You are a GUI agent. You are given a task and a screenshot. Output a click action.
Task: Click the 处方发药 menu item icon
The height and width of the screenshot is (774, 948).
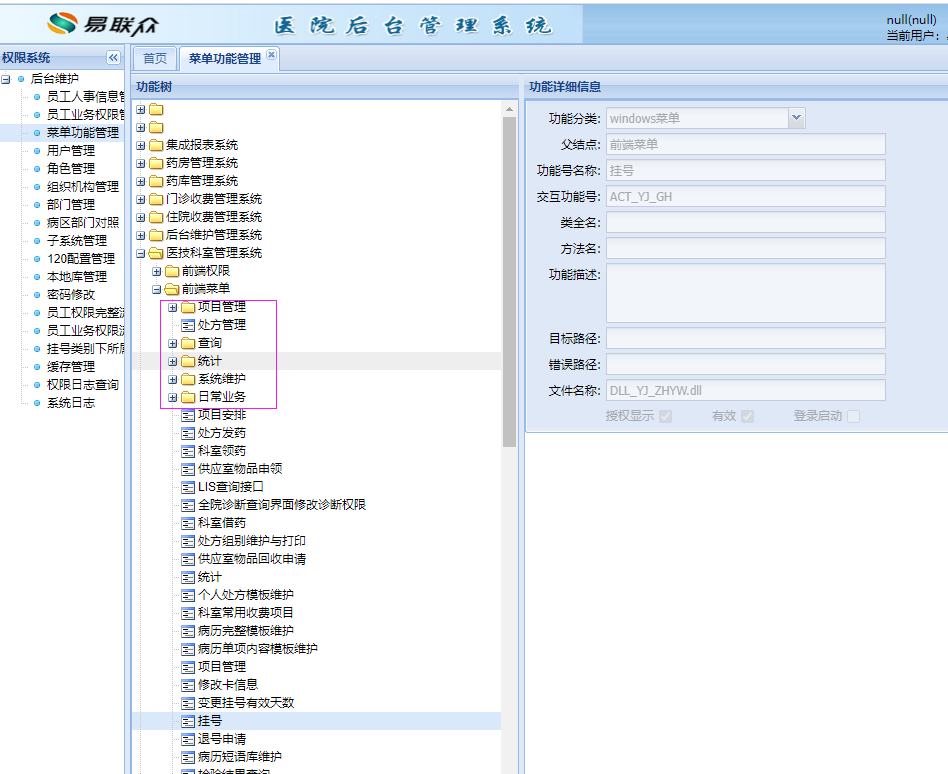click(188, 434)
